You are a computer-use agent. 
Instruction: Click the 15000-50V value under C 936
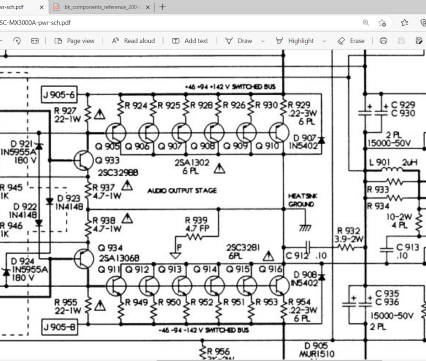[x=392, y=315]
